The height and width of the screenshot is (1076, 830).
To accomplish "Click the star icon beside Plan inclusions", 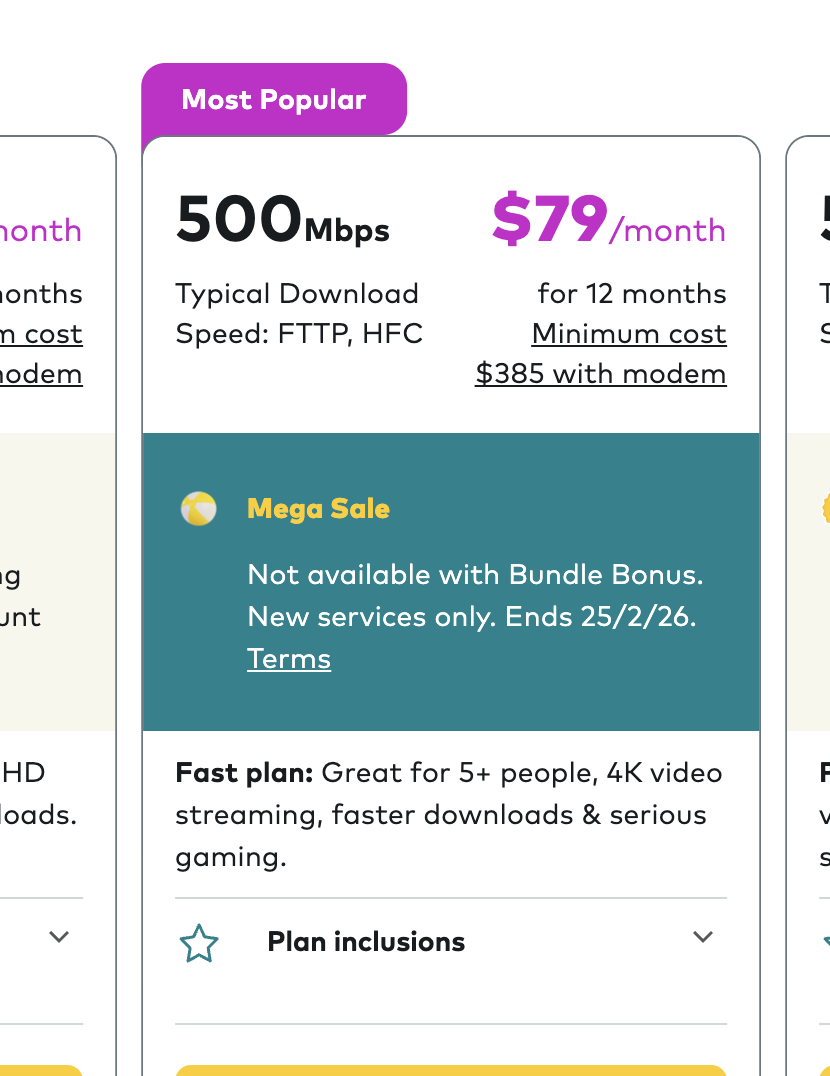I will (199, 943).
